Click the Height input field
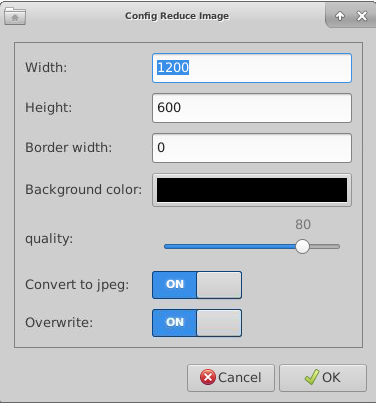 click(x=252, y=108)
